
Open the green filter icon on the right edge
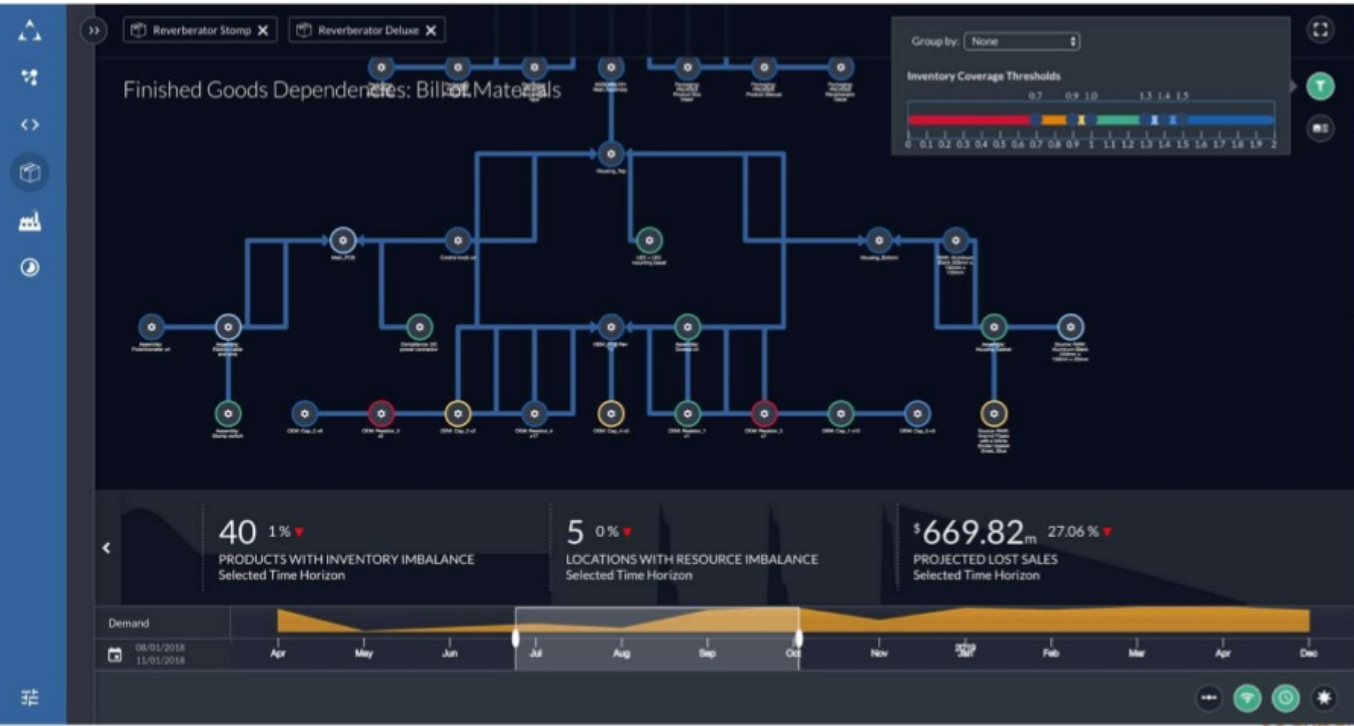coord(1319,87)
